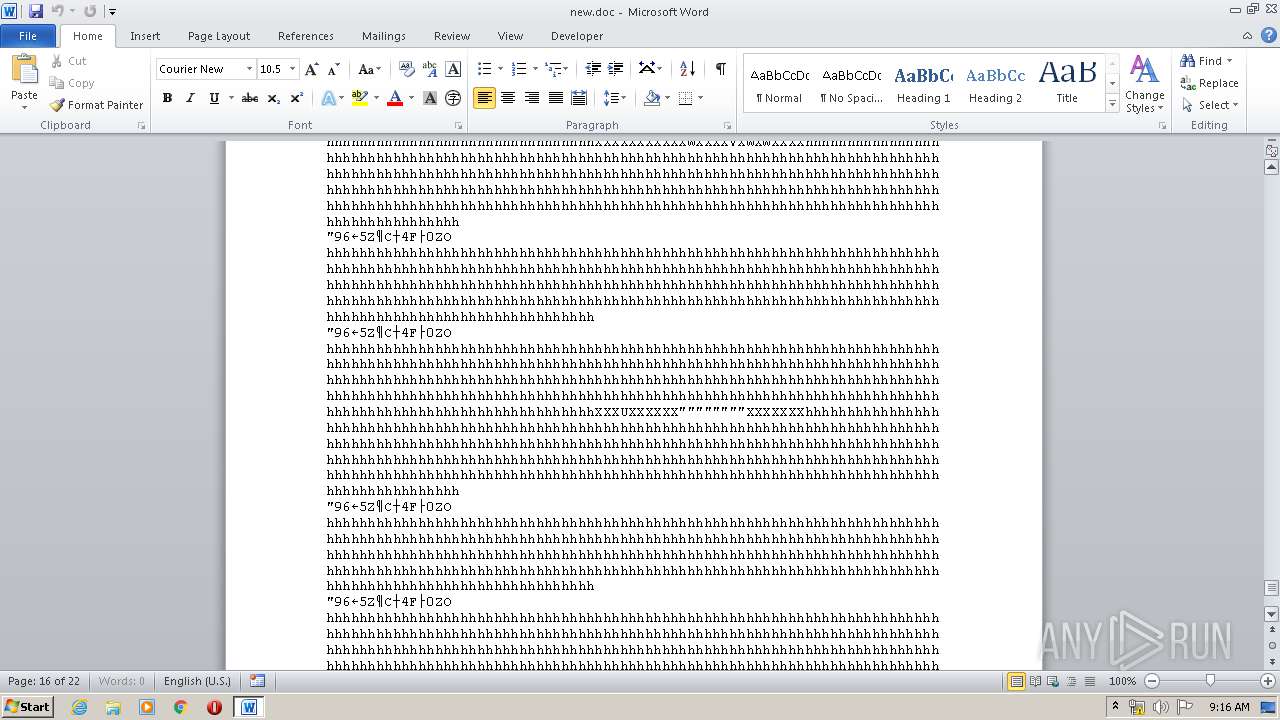The height and width of the screenshot is (720, 1280).
Task: Open the Text Effects menu
Action: coord(328,98)
